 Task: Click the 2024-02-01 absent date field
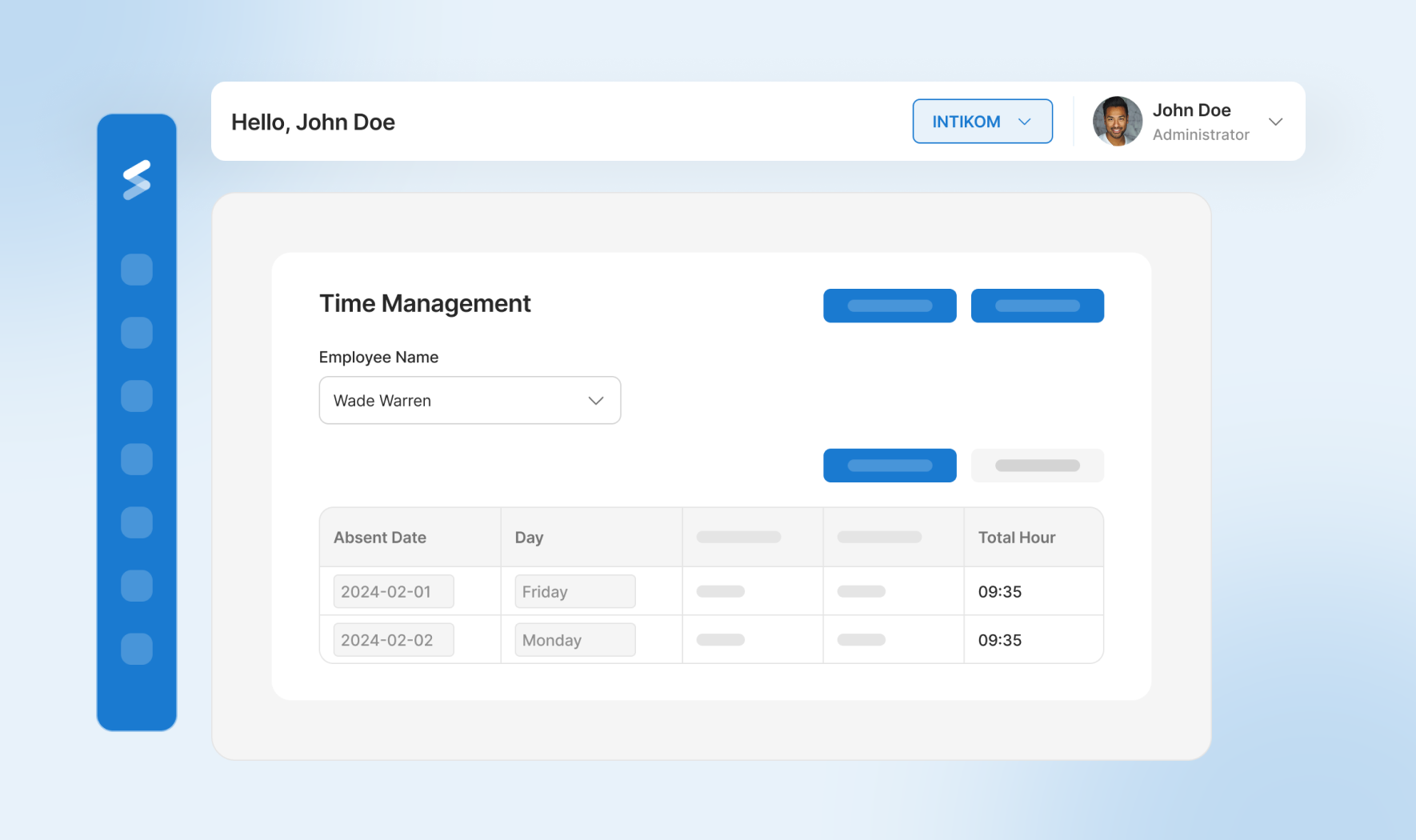[393, 590]
